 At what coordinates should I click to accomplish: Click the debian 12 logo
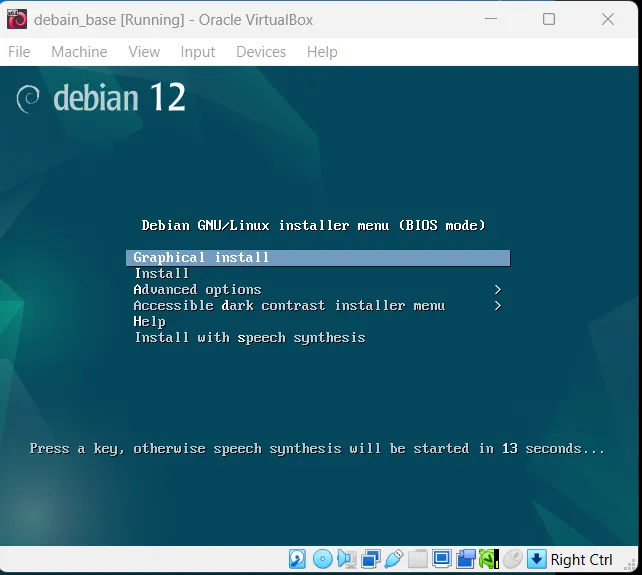point(101,97)
